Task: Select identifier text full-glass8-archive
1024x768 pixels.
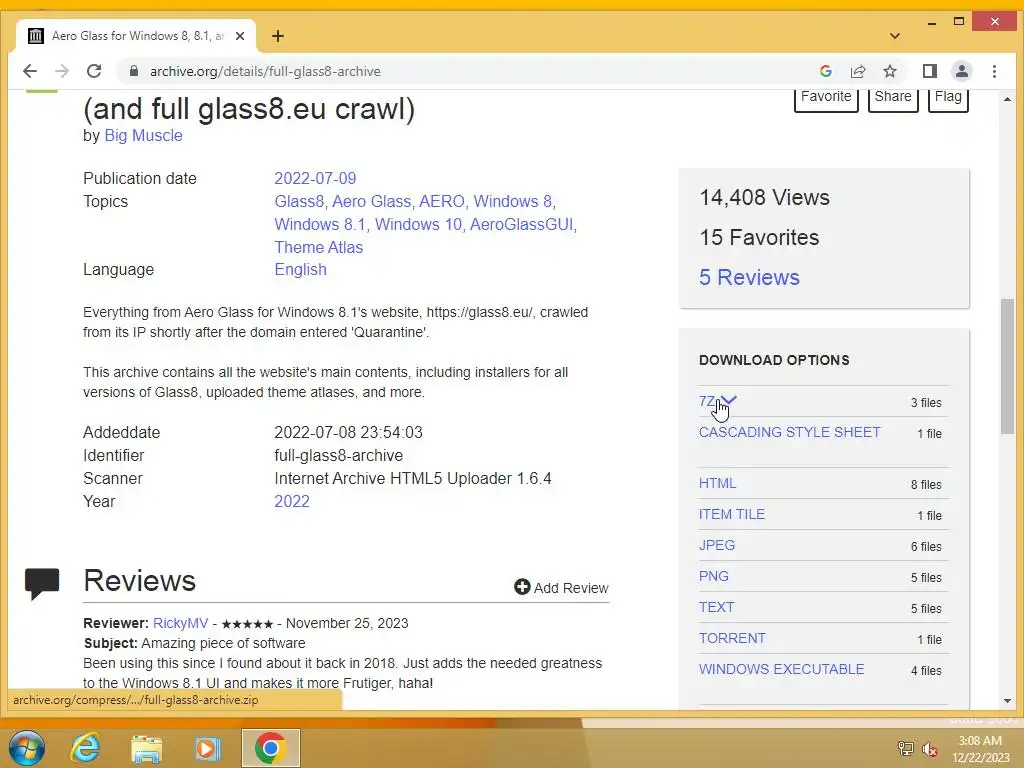Action: coord(338,455)
